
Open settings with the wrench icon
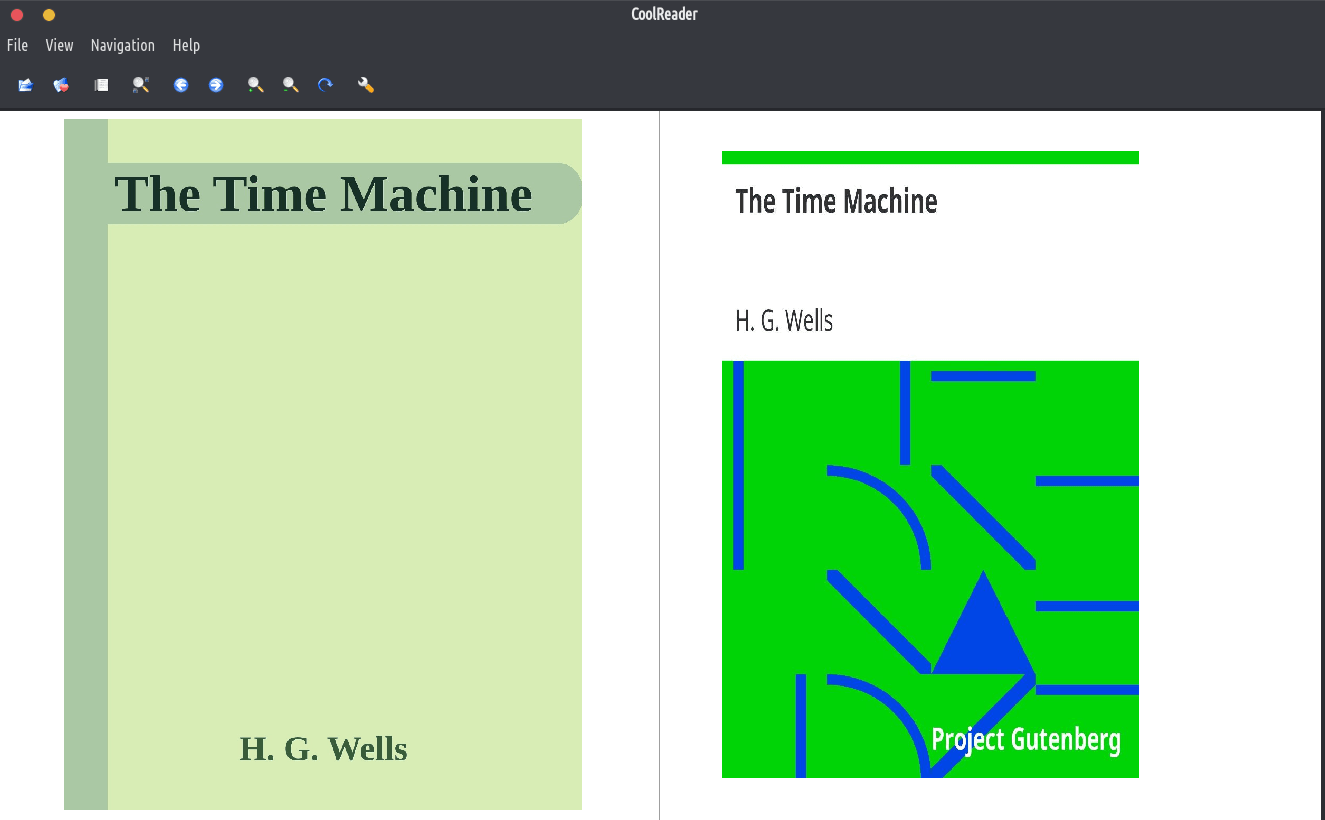click(x=366, y=85)
